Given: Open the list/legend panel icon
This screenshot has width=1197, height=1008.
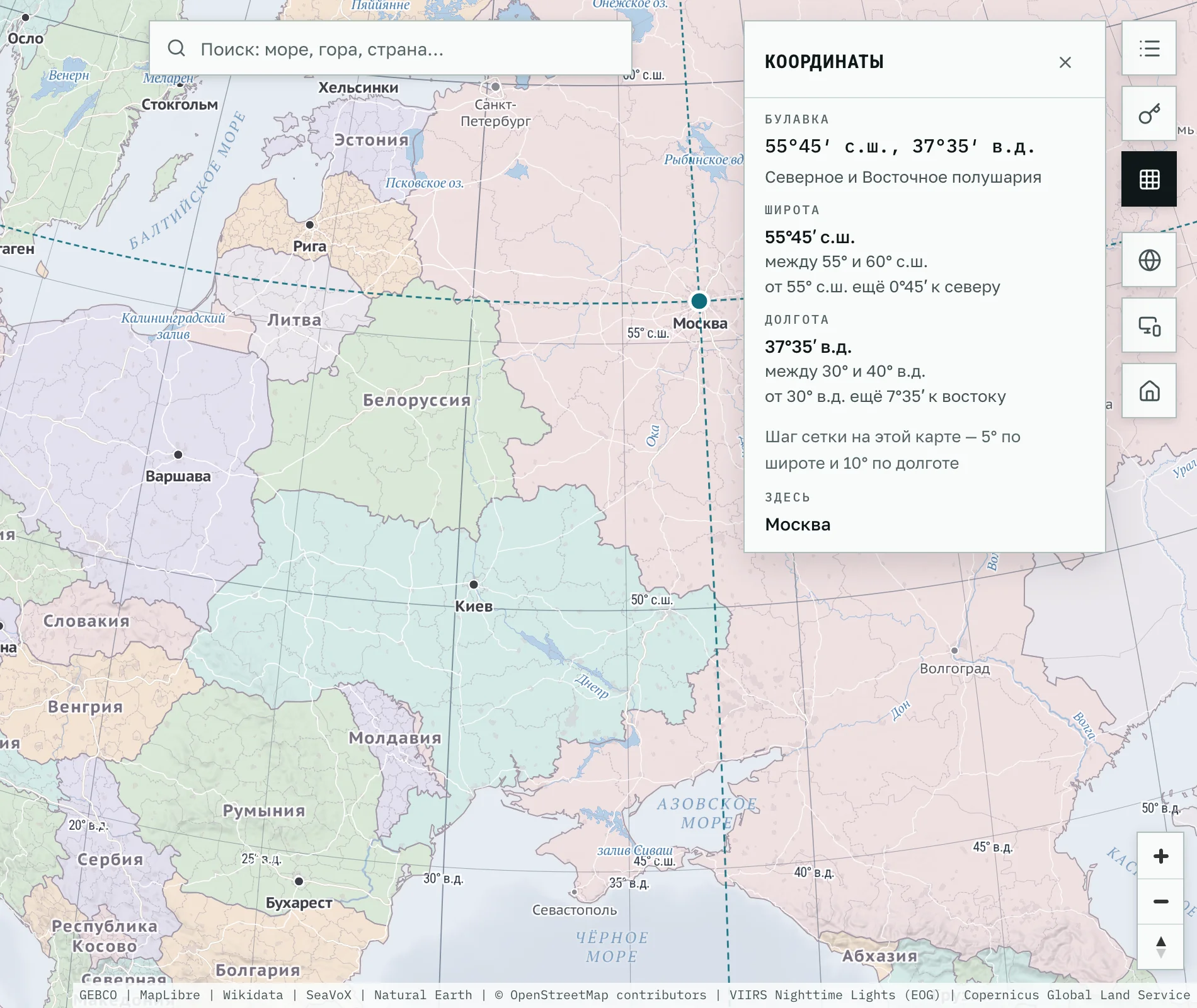Looking at the screenshot, I should [1149, 49].
